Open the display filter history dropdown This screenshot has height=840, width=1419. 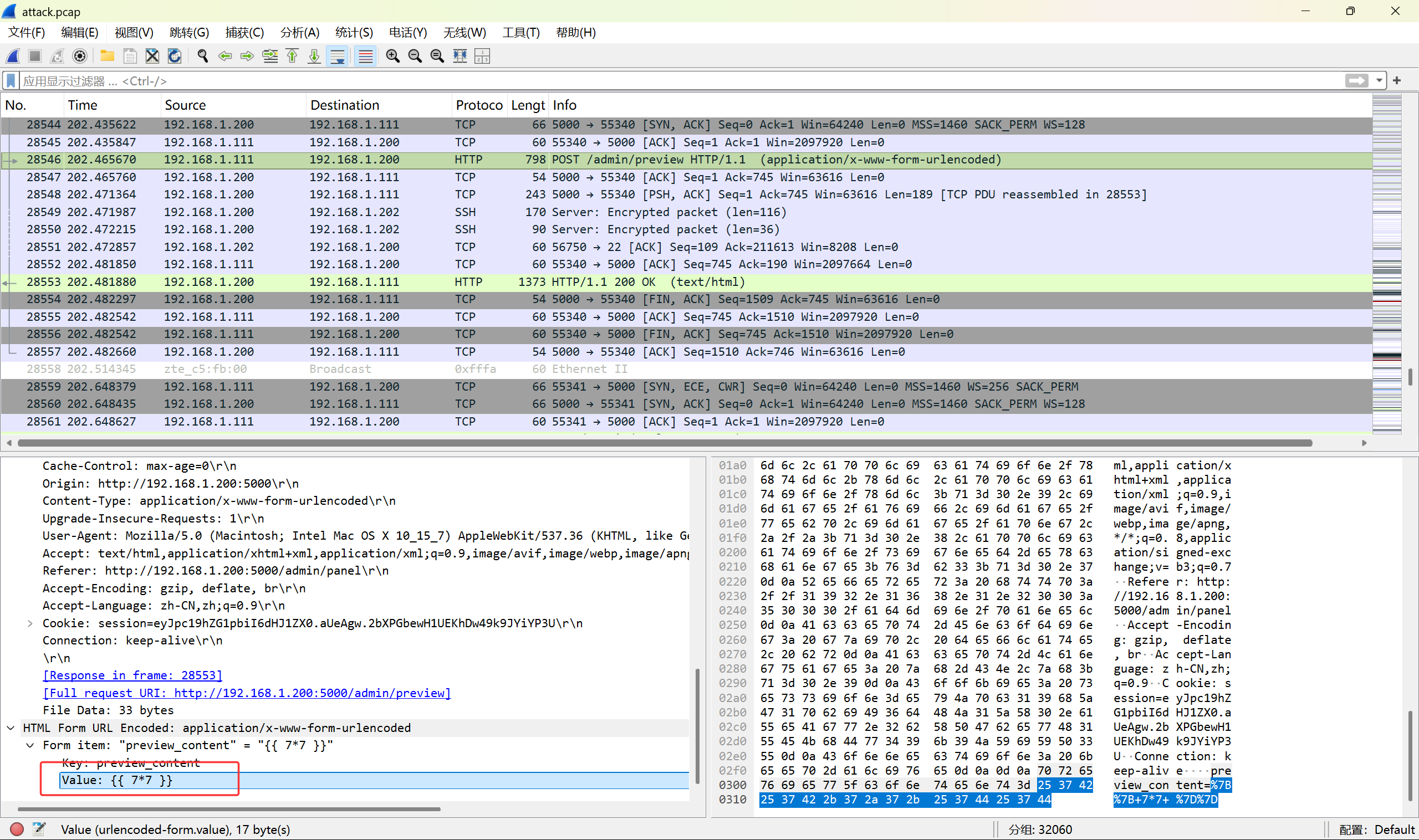(x=1379, y=81)
